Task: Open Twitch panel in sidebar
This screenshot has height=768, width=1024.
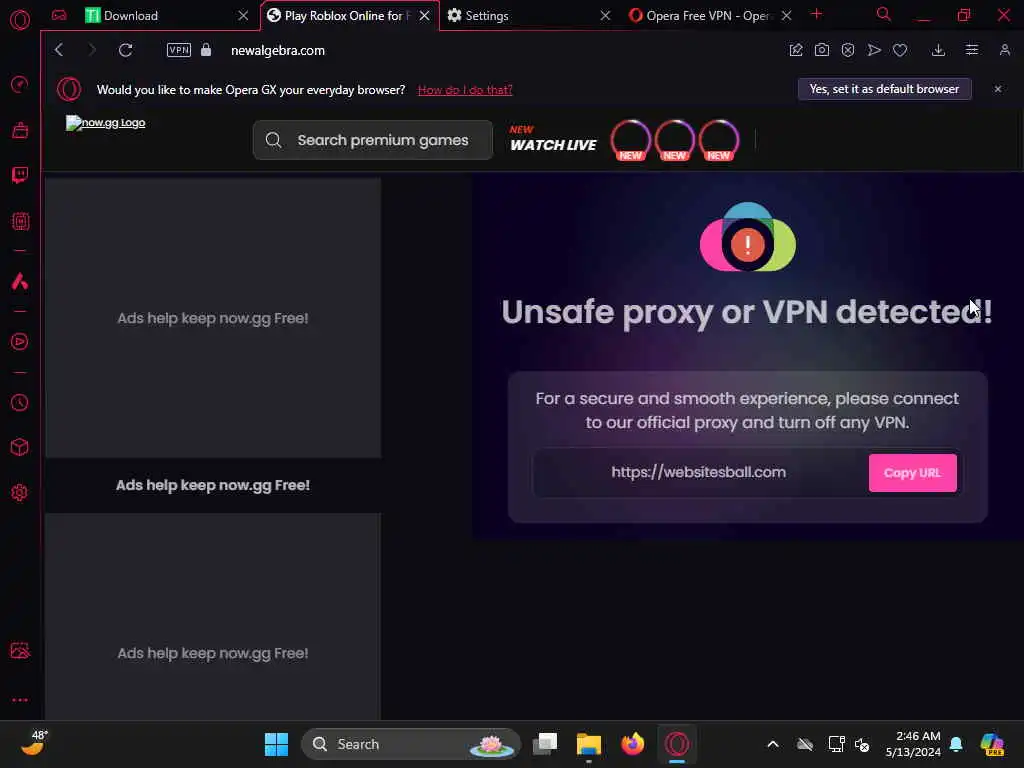Action: tap(20, 175)
